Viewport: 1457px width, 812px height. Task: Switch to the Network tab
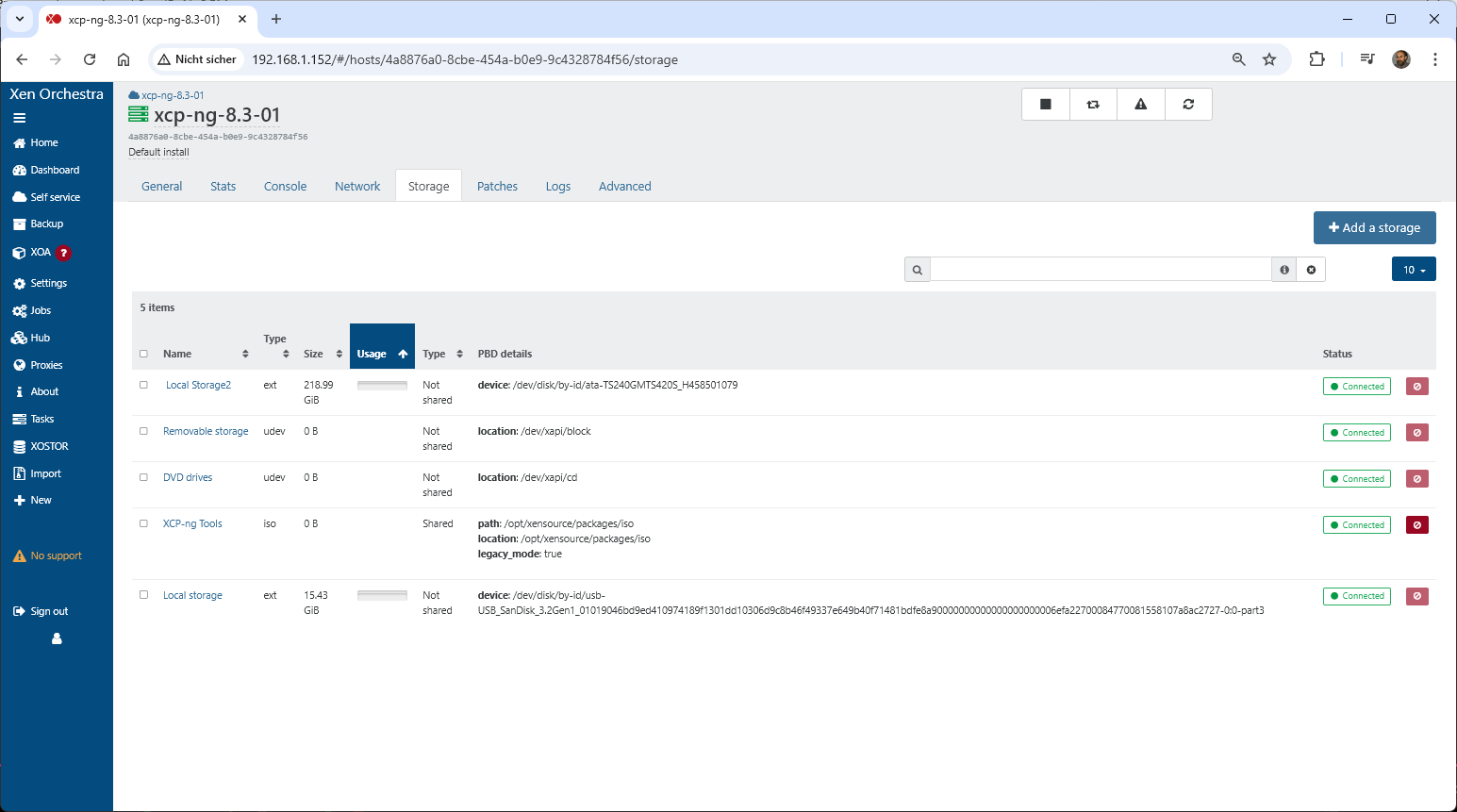(x=357, y=187)
